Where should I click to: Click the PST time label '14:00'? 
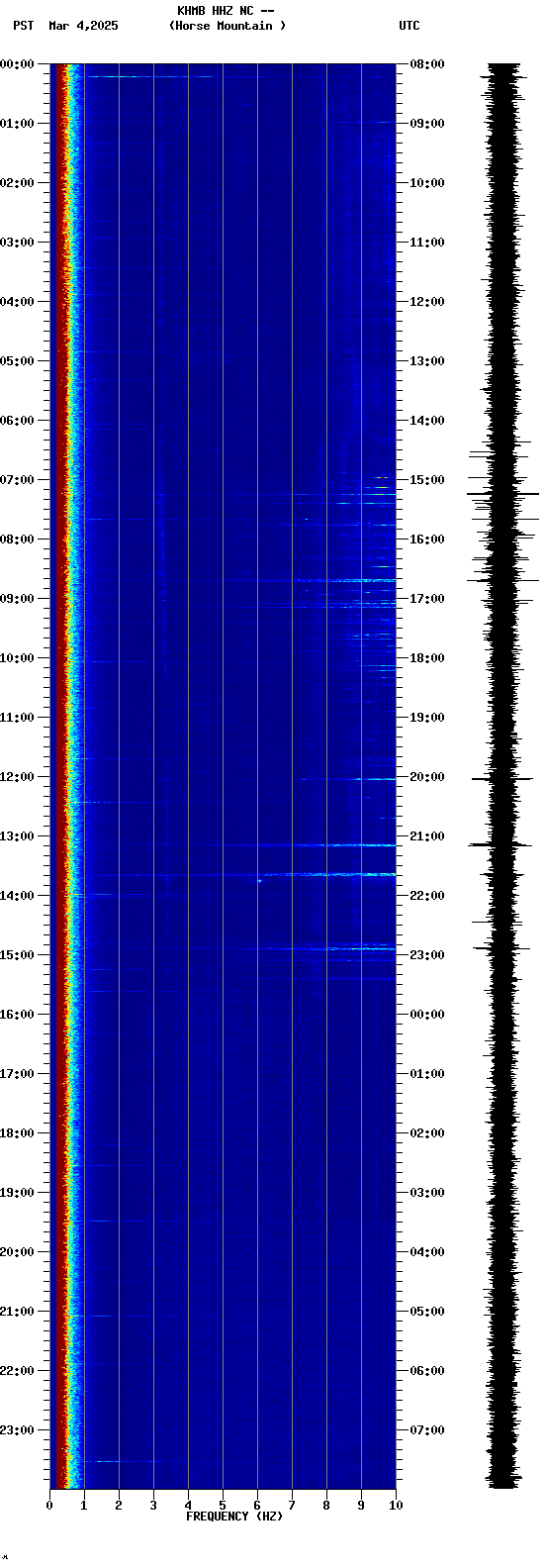tap(17, 896)
